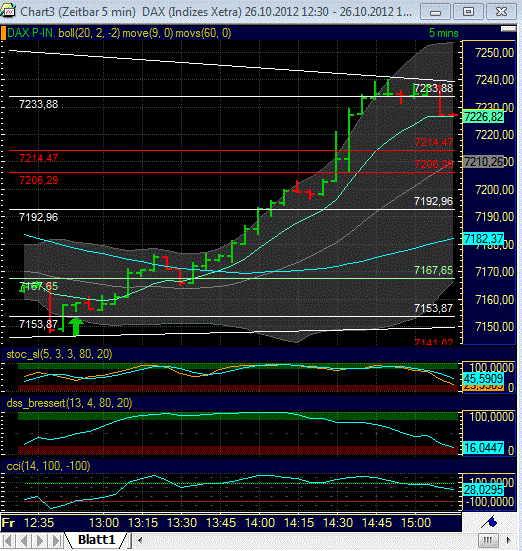Click the horizontal scrollbar left arrow
This screenshot has height=551, width=522.
[140, 540]
